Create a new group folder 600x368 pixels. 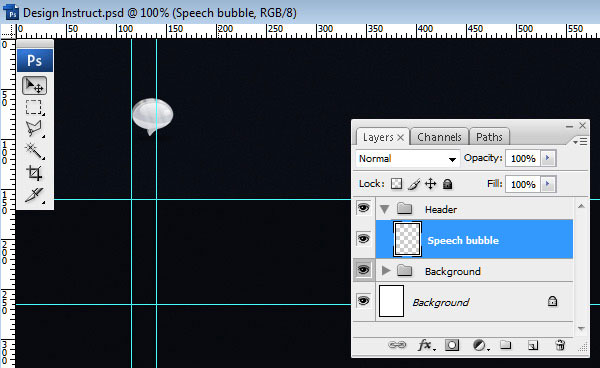point(505,345)
